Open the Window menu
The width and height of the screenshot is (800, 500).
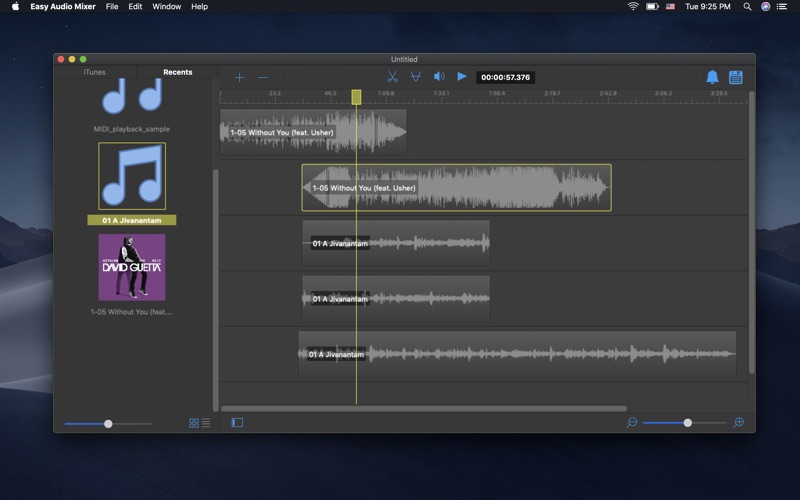(166, 6)
